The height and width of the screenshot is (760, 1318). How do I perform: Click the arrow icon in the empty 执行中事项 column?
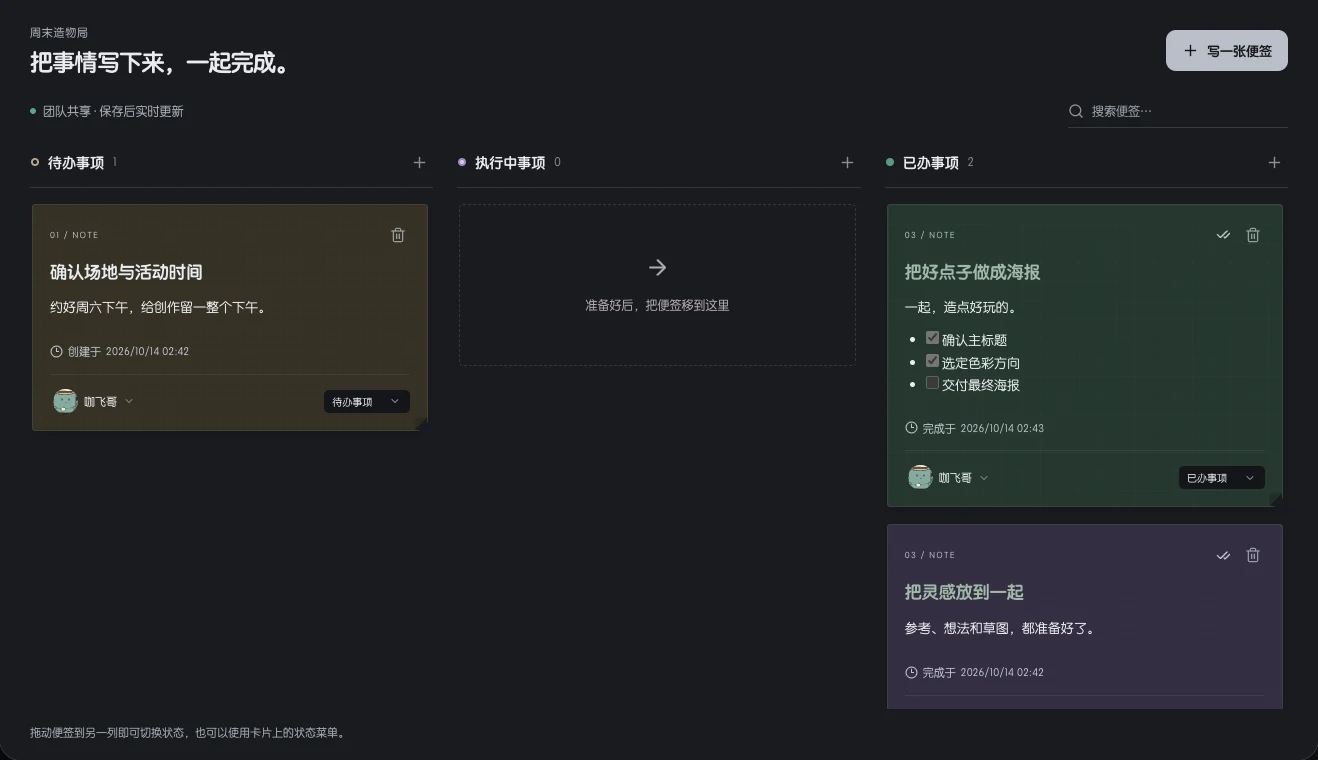[657, 267]
